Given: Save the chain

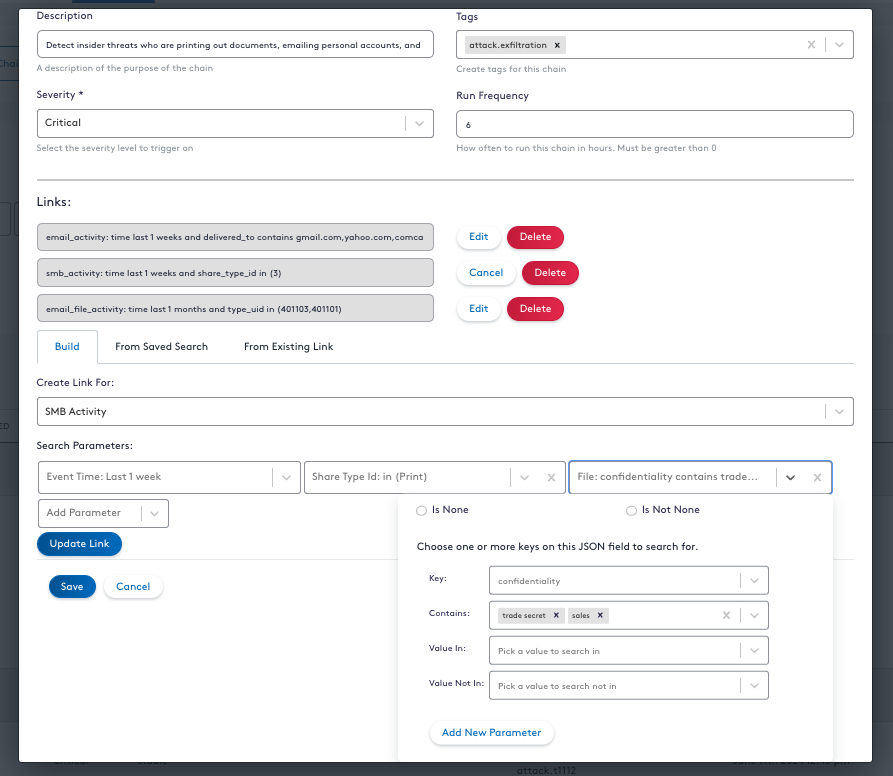Looking at the screenshot, I should pos(72,586).
